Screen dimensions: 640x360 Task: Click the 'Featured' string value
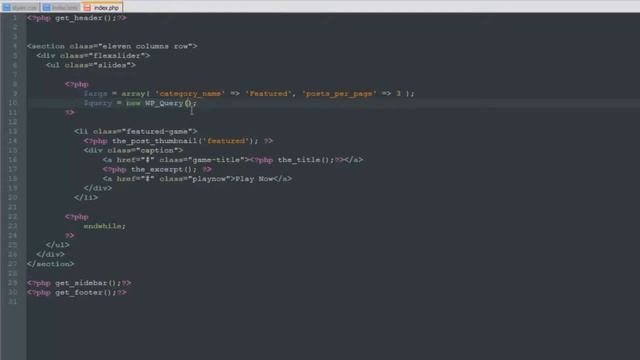tap(269, 93)
